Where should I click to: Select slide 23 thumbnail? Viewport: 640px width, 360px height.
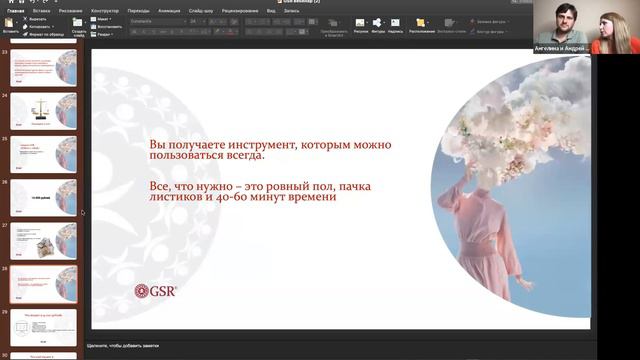coord(43,68)
